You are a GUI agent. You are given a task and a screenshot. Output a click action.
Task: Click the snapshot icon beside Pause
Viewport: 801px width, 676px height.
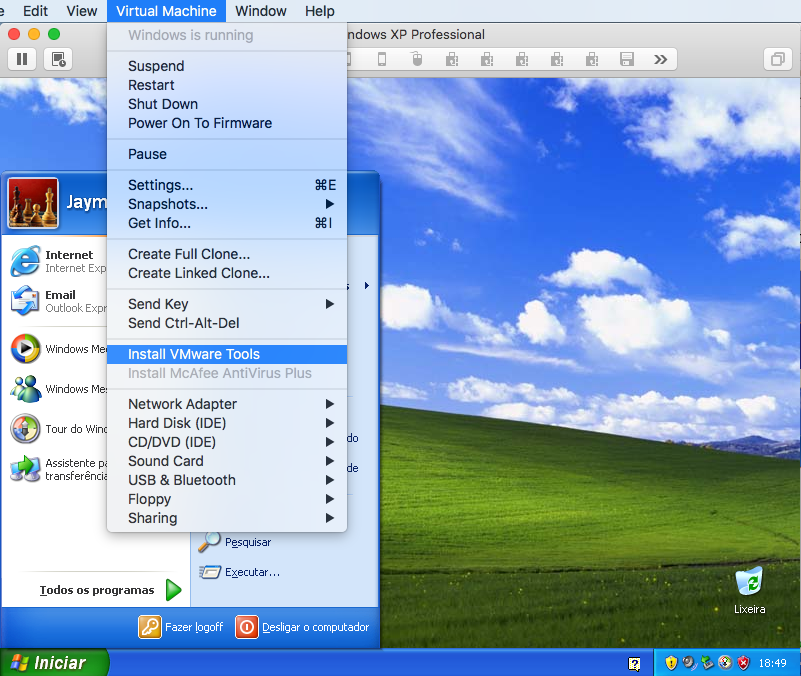[58, 59]
